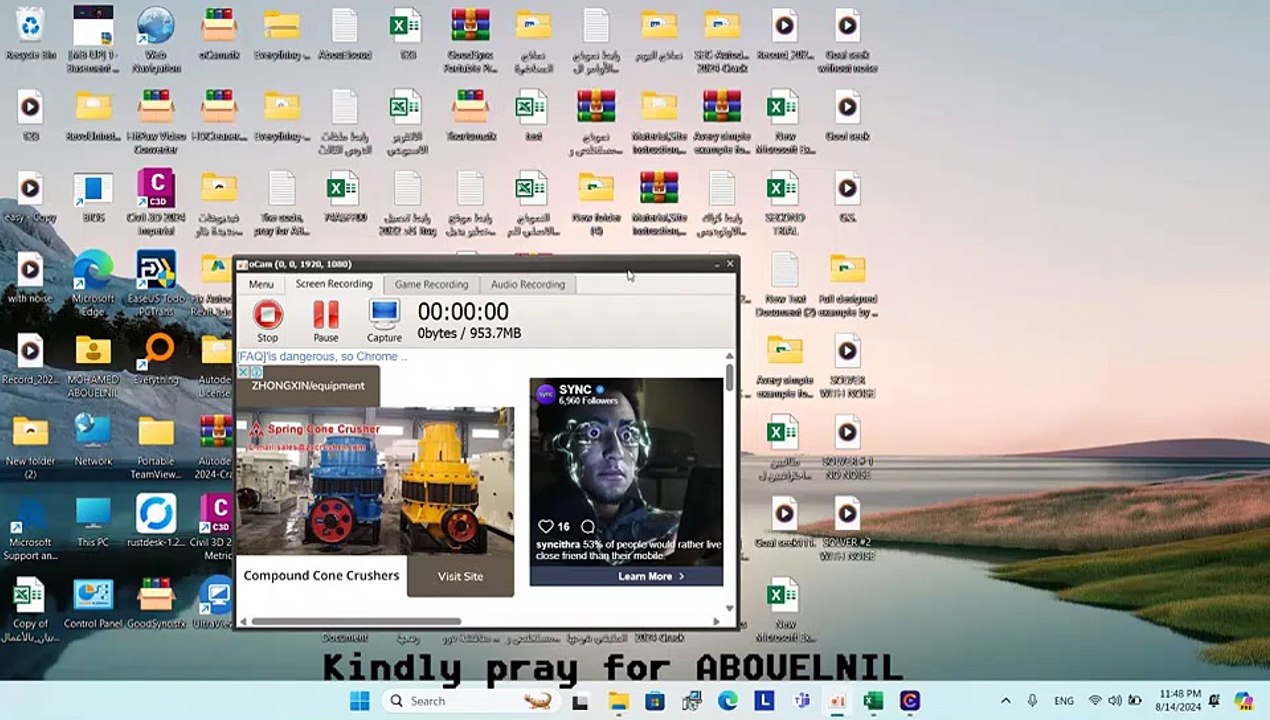Click oCam horizontal scrollbar right arrow

pyautogui.click(x=716, y=621)
